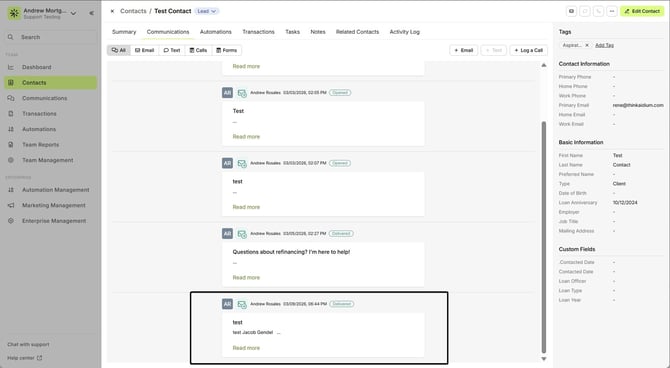Remove the Aspirat... tag with its X
The image size is (670, 368).
[587, 45]
